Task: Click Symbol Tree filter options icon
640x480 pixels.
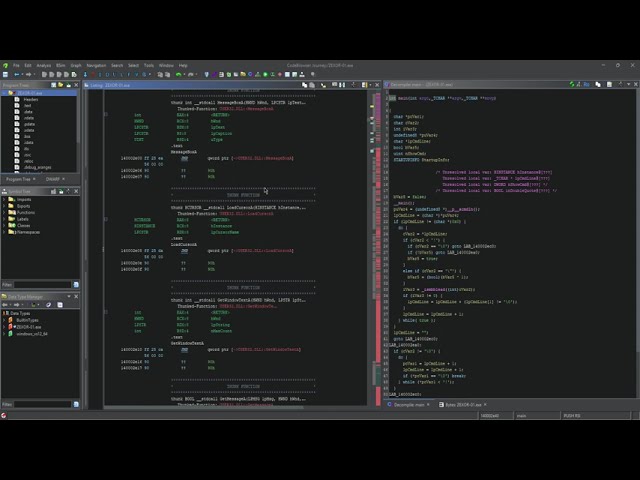Action: pos(76,284)
